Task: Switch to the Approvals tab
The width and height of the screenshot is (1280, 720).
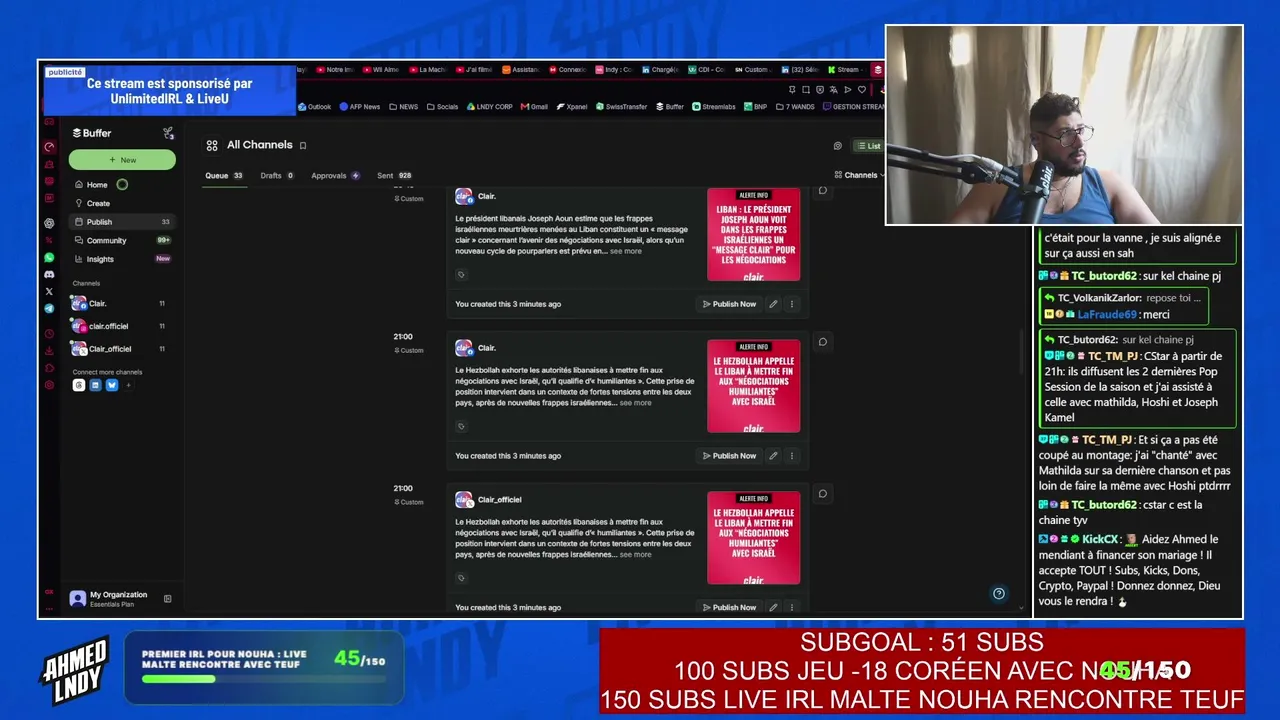Action: pos(335,176)
